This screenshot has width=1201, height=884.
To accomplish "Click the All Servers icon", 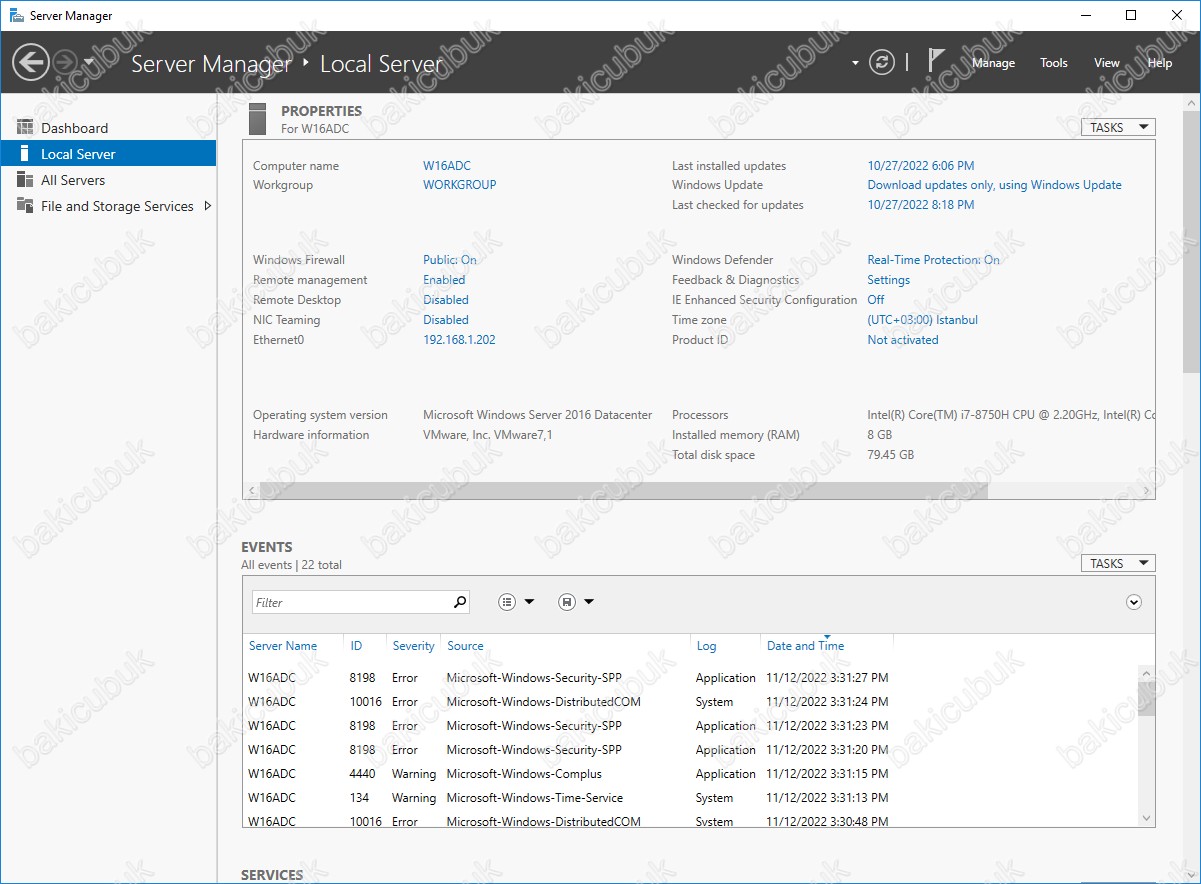I will point(25,180).
